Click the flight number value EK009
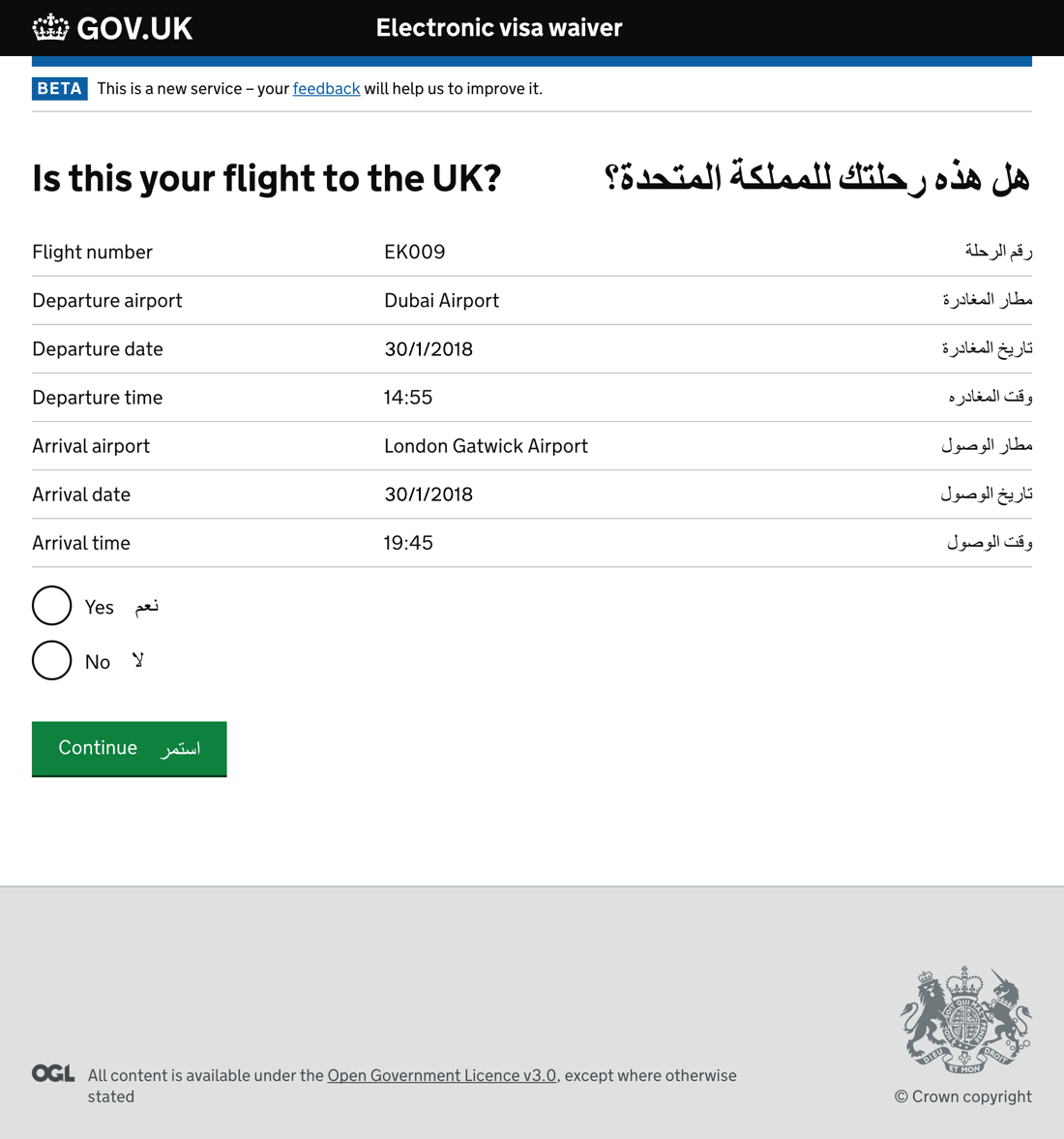The height and width of the screenshot is (1139, 1064). coord(414,253)
